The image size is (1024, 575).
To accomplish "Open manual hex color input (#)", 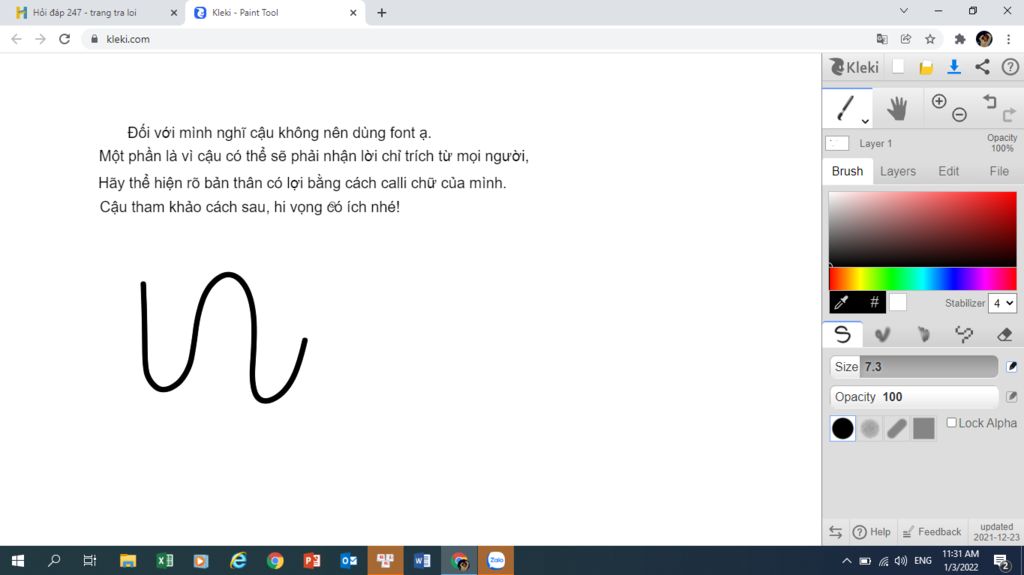I will click(x=874, y=302).
